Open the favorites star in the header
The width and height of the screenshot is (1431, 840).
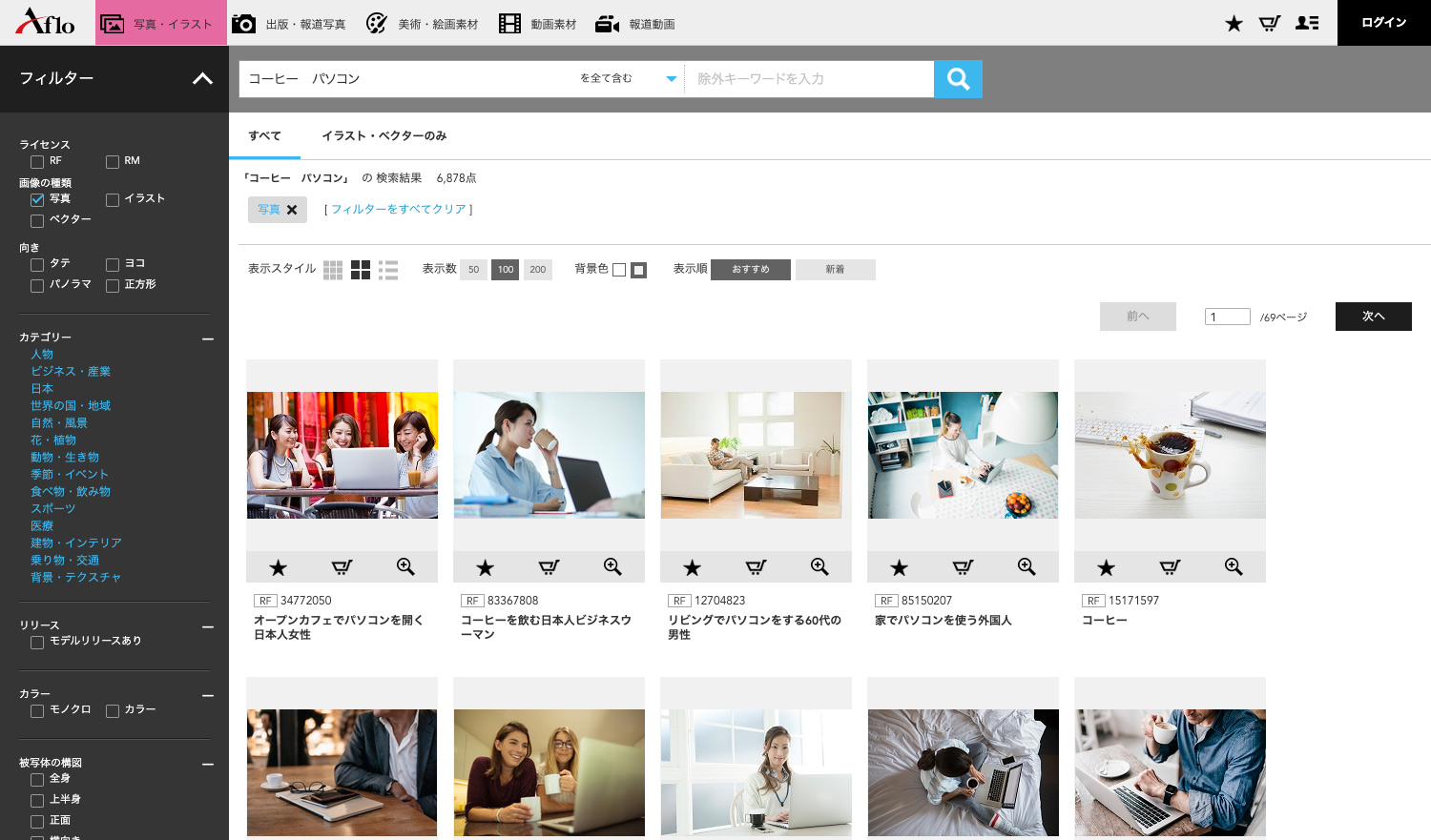pyautogui.click(x=1234, y=23)
